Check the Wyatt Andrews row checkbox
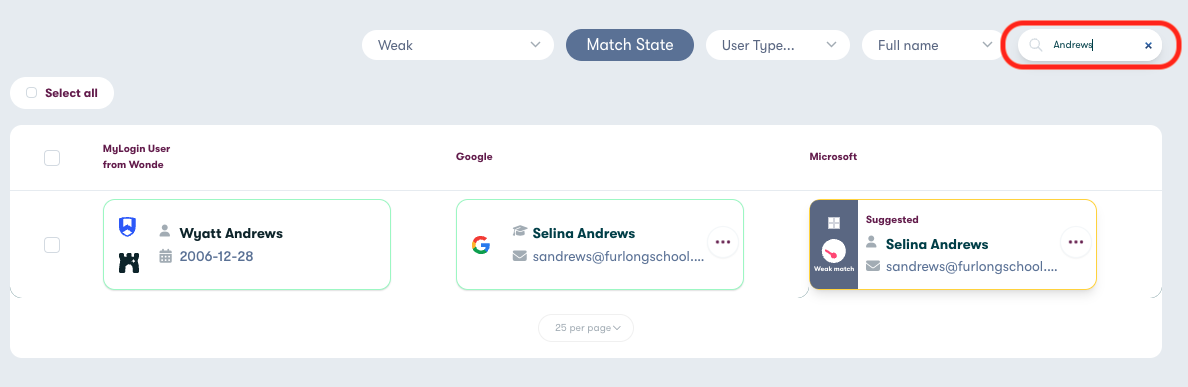1188x387 pixels. tap(52, 245)
